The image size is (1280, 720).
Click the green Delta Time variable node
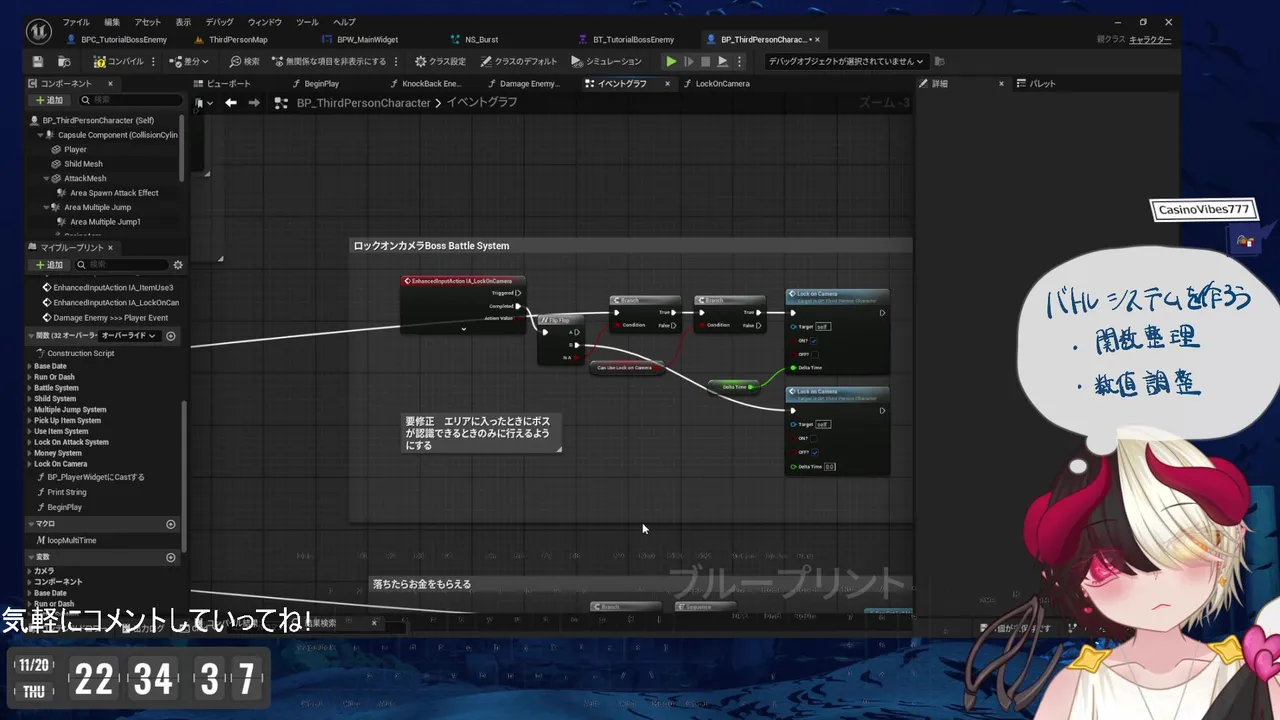click(734, 386)
